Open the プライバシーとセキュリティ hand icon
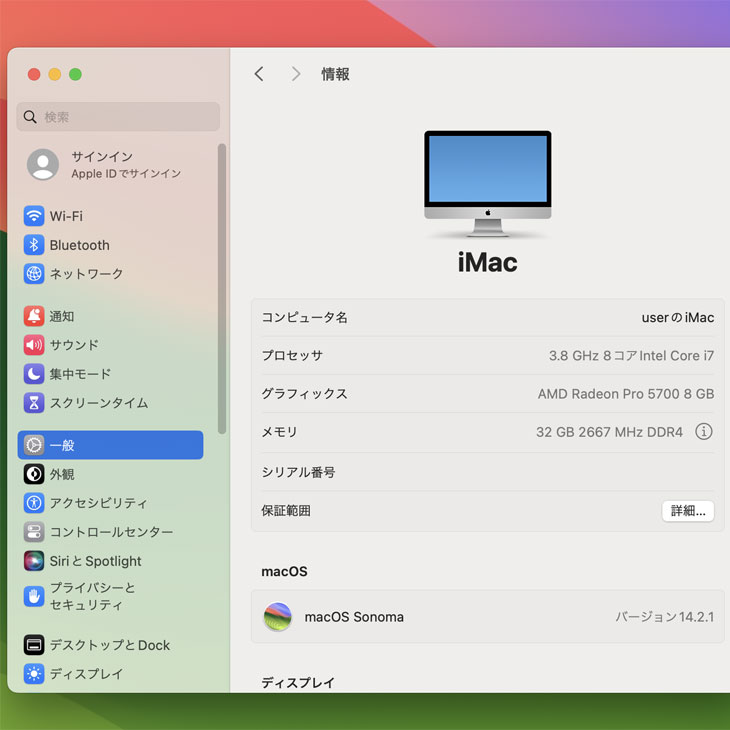Screen dimensions: 730x730 pos(34,596)
